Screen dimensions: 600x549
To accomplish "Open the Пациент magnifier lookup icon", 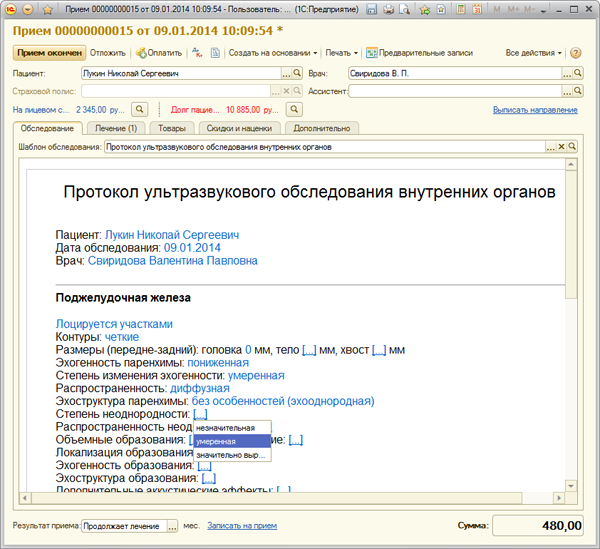I will tap(297, 73).
